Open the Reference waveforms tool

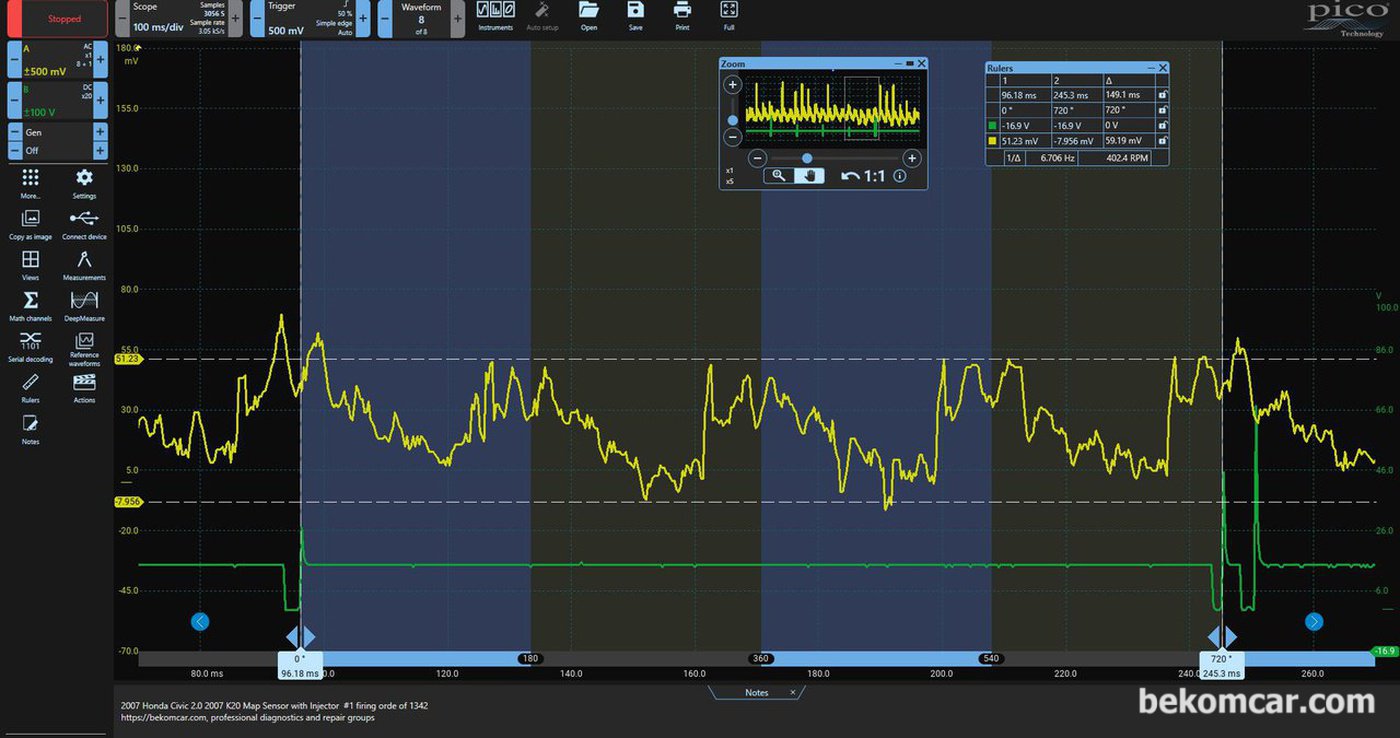(x=84, y=349)
